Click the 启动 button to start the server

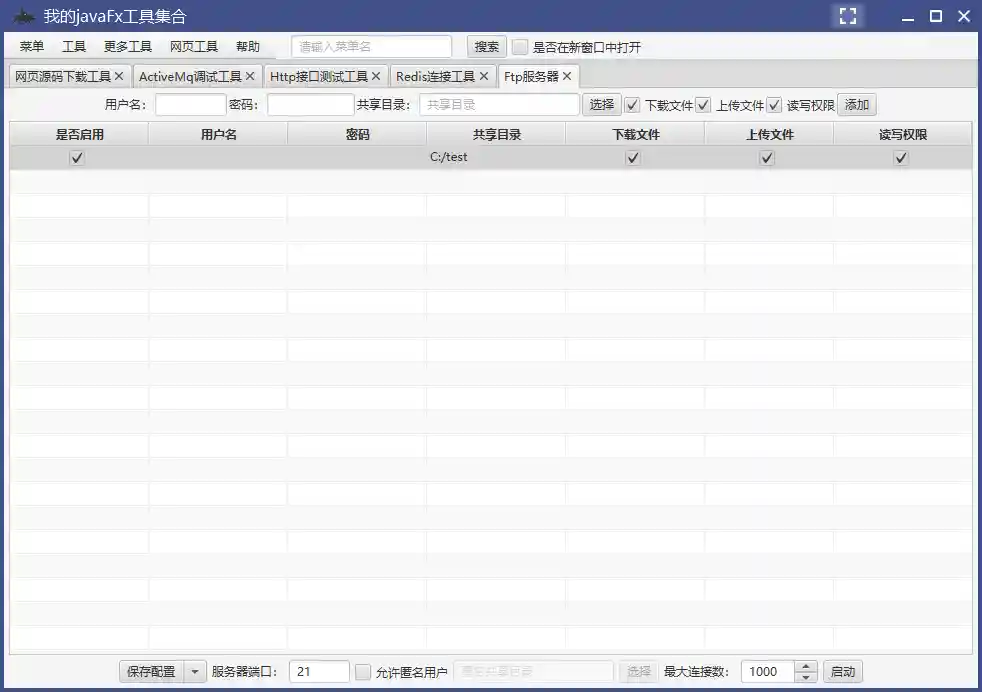(842, 671)
